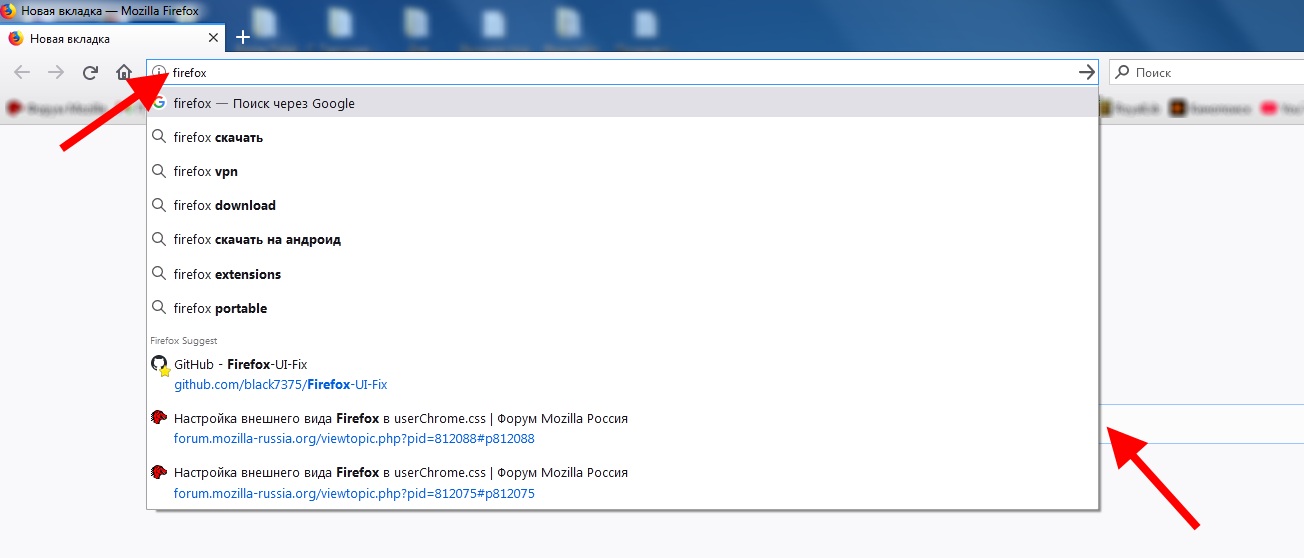The height and width of the screenshot is (558, 1304).
Task: Click the GitHub bookmarked icon
Action: 160,366
